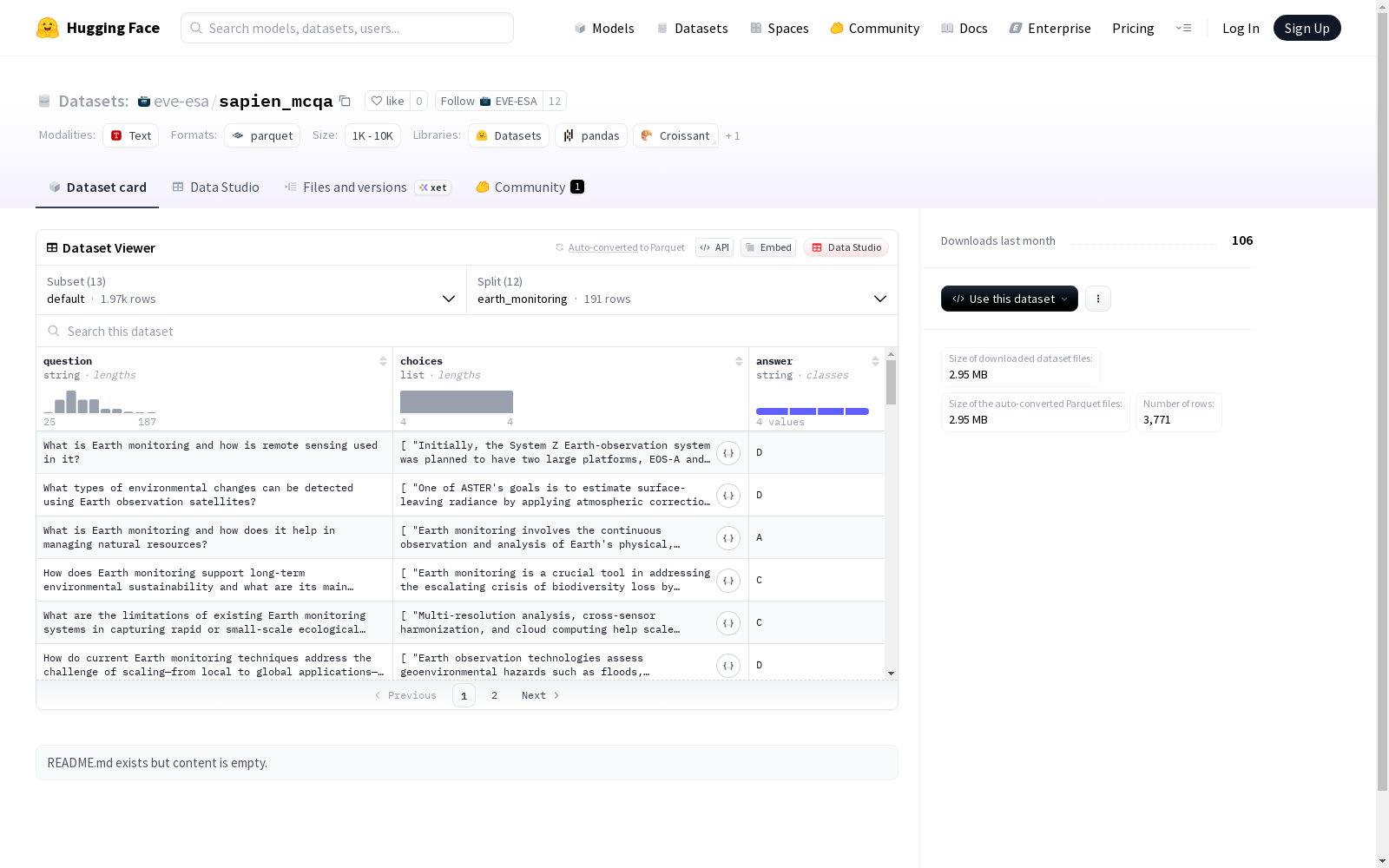Select the Text modality tag
Image resolution: width=1389 pixels, height=868 pixels.
[131, 135]
